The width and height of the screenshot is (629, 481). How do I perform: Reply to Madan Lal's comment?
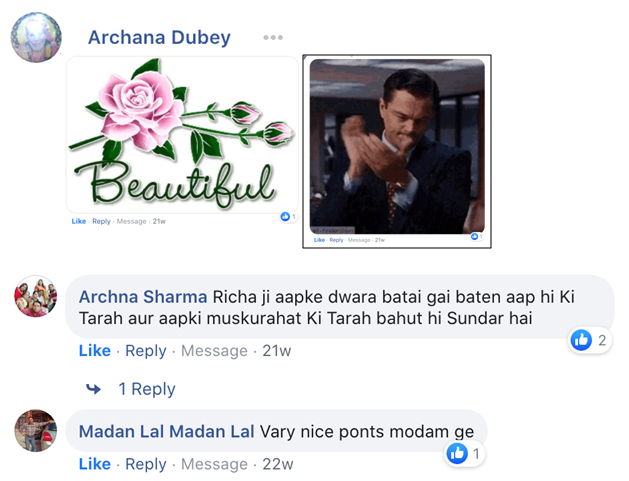[146, 464]
